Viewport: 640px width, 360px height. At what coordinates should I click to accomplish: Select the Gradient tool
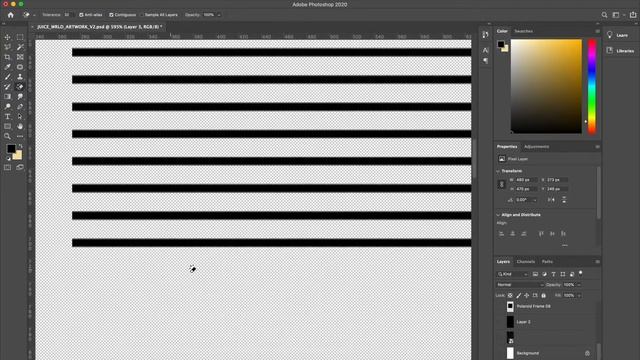tap(7, 97)
